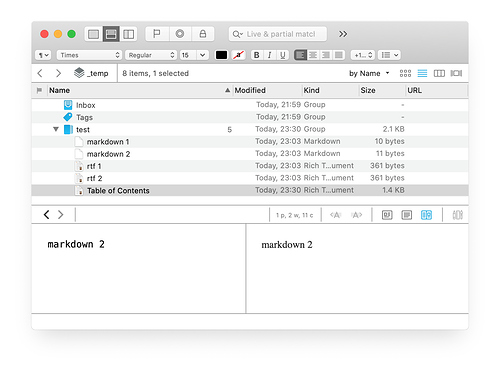Switch to list view
The image size is (501, 375).
[422, 73]
